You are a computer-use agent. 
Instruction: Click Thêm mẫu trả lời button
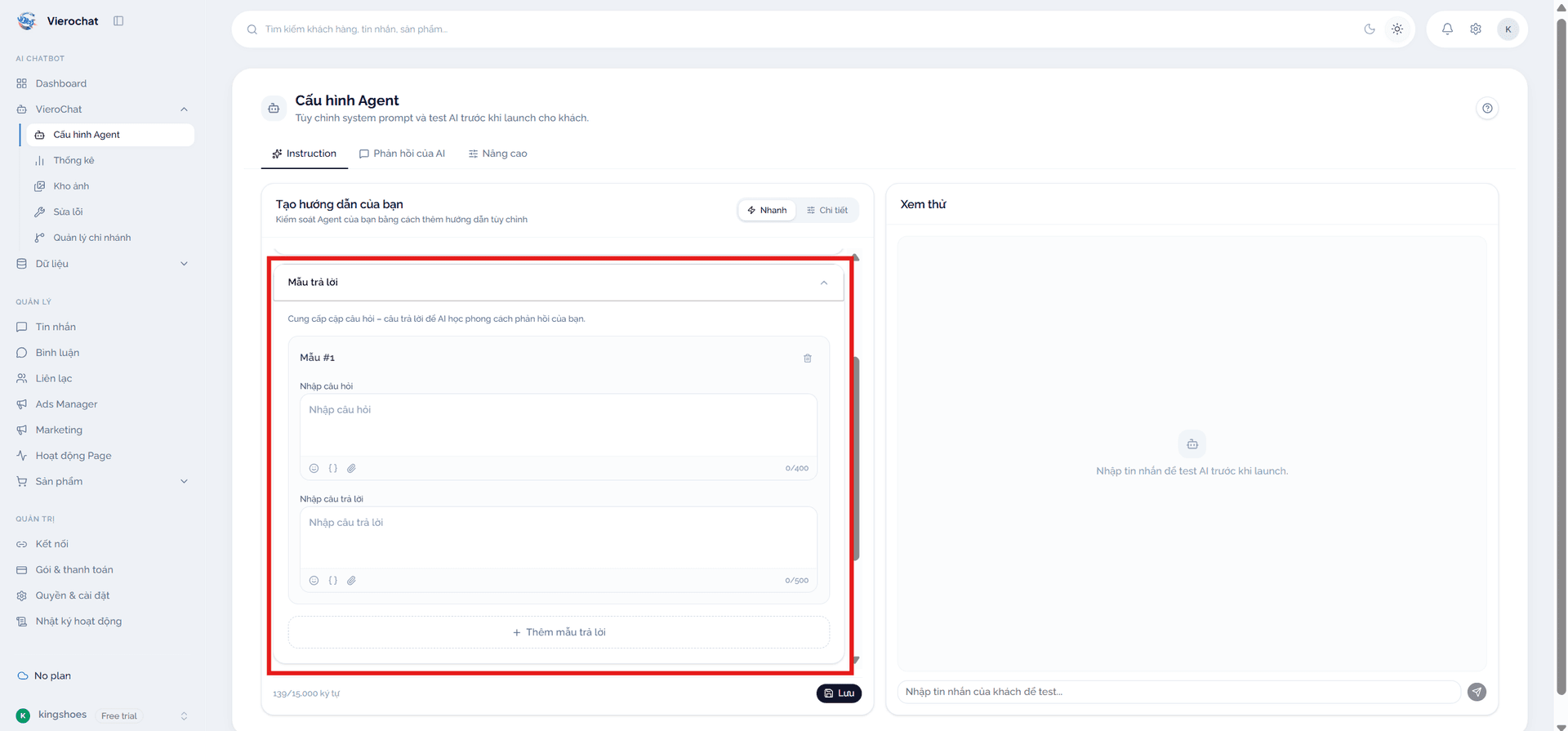tap(559, 632)
